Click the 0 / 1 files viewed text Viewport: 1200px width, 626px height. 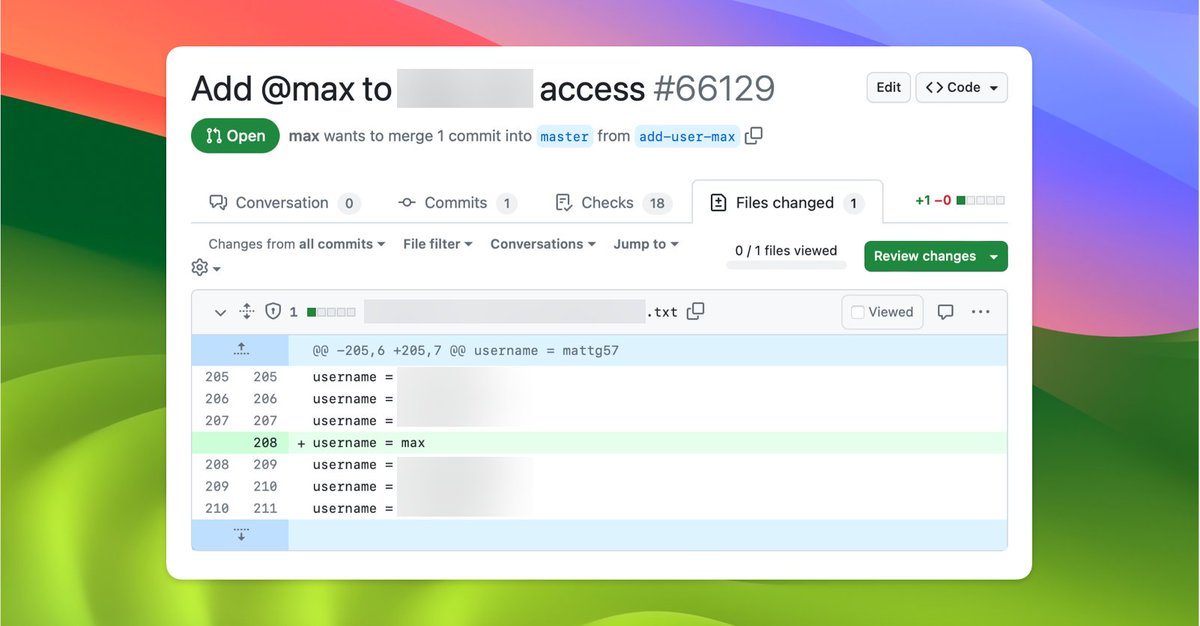[x=786, y=251]
